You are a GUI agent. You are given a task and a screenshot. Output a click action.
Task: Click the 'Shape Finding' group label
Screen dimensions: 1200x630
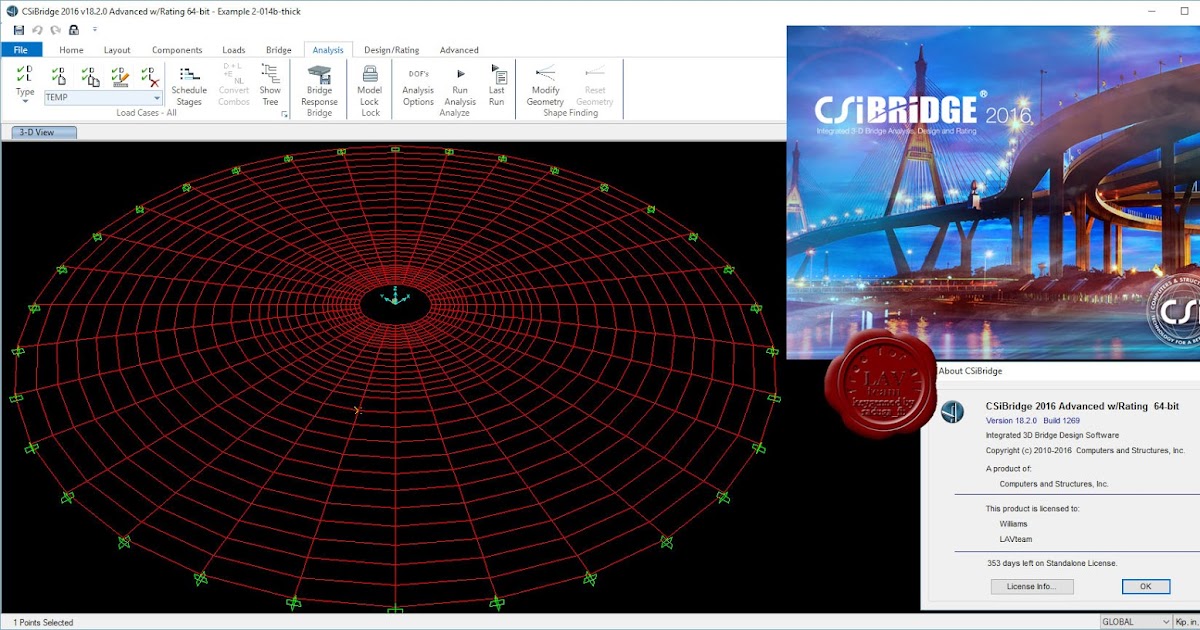(570, 113)
